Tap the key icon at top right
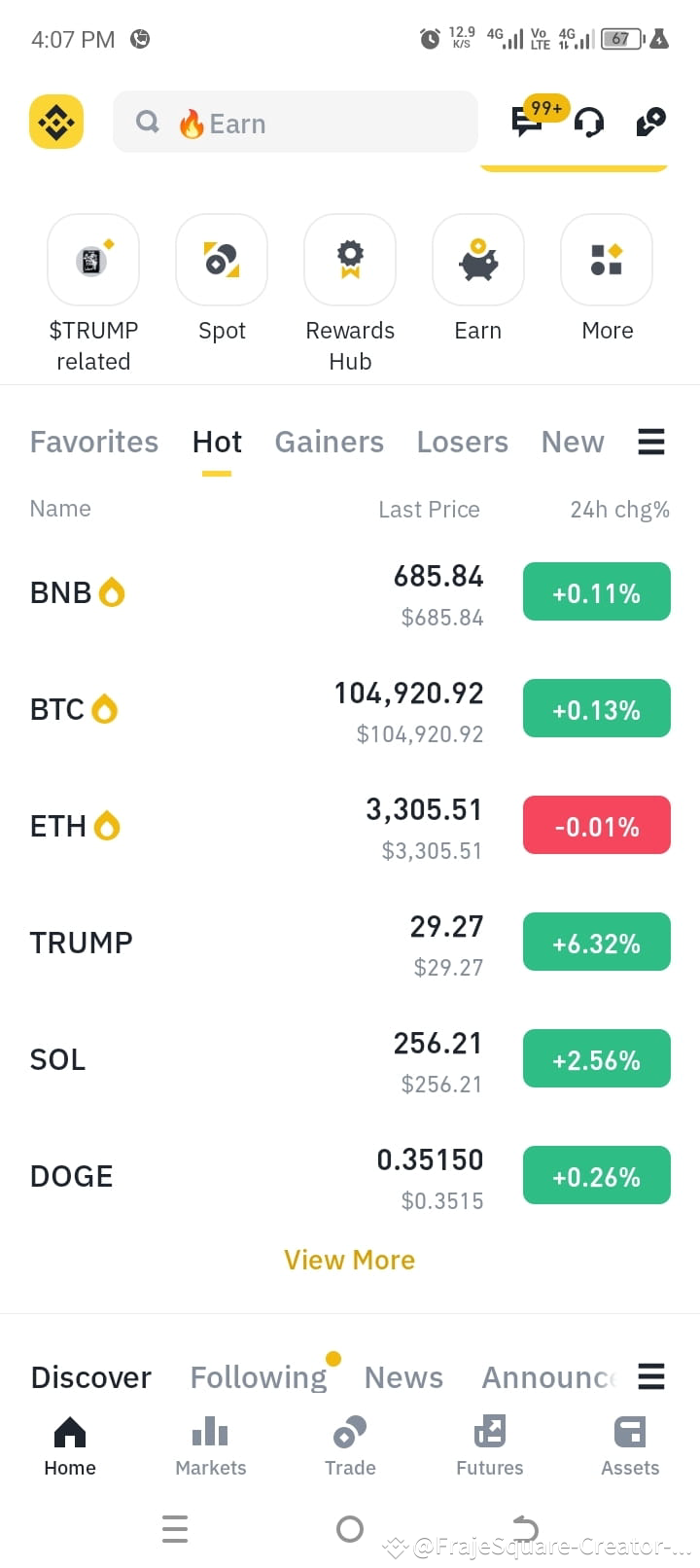The height and width of the screenshot is (1568, 700). click(x=650, y=123)
